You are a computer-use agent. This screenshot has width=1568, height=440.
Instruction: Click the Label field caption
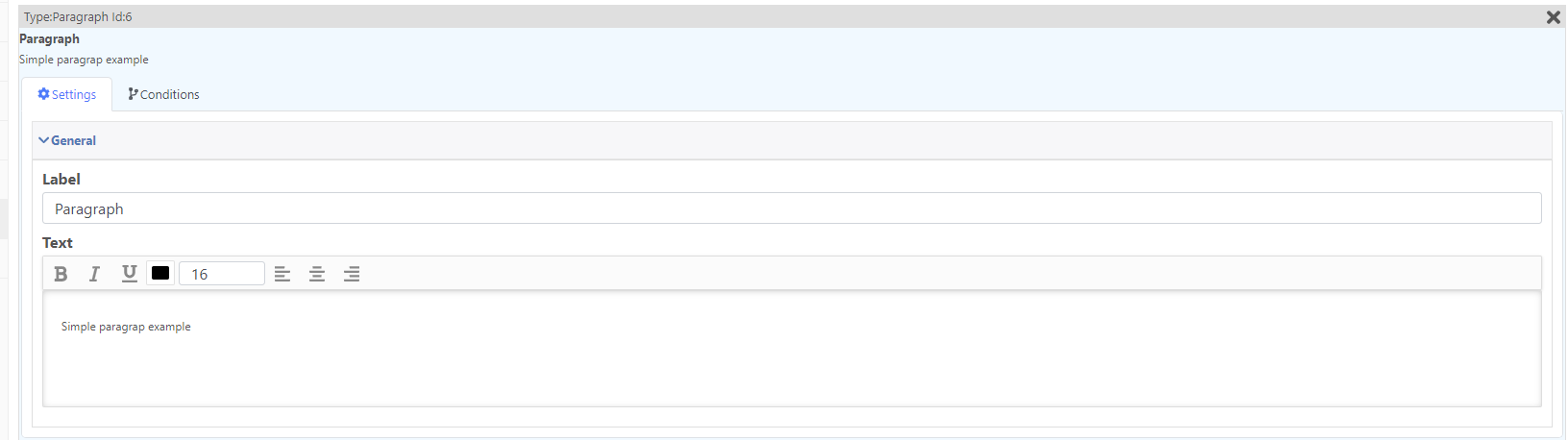pos(61,179)
